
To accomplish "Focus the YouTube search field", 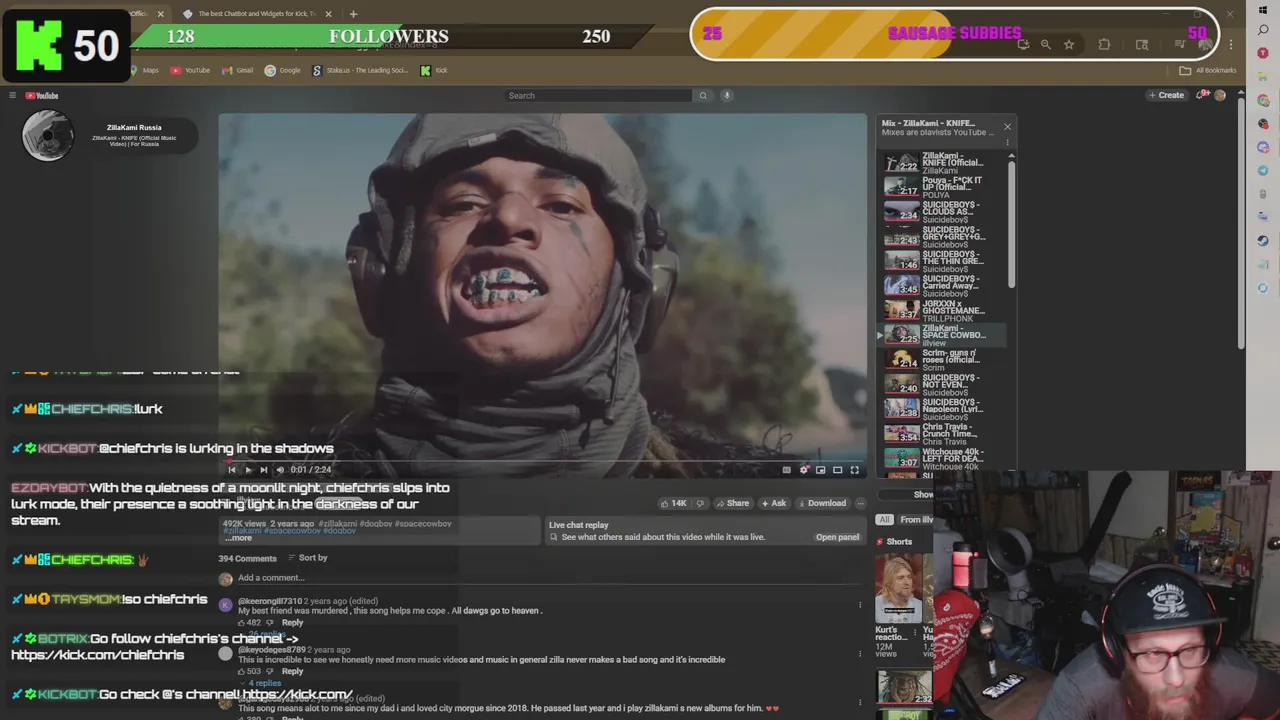I will [598, 96].
